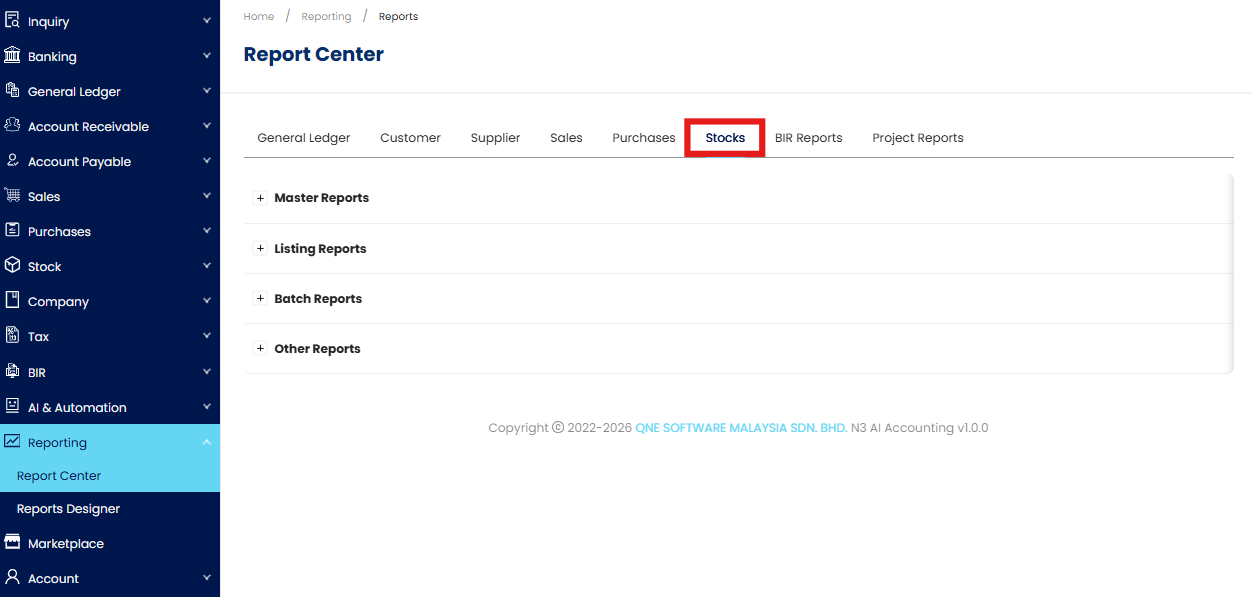Screen dimensions: 1252x597
Task: Click the Report Center page heading
Action: point(314,54)
